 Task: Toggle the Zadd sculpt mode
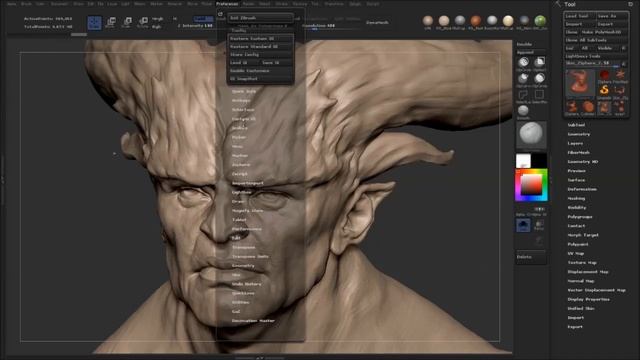tap(203, 19)
